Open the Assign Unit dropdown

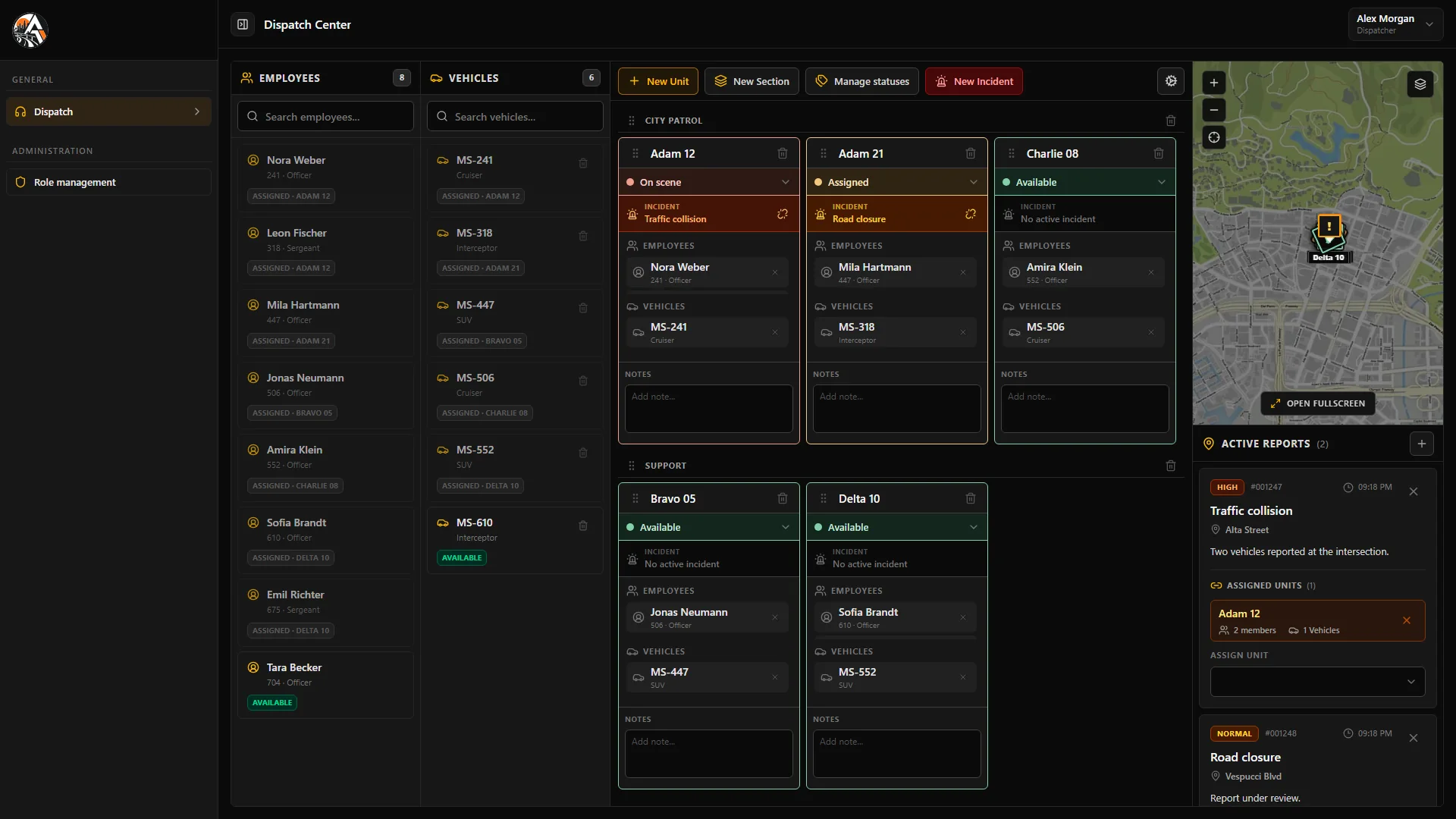(x=1318, y=682)
